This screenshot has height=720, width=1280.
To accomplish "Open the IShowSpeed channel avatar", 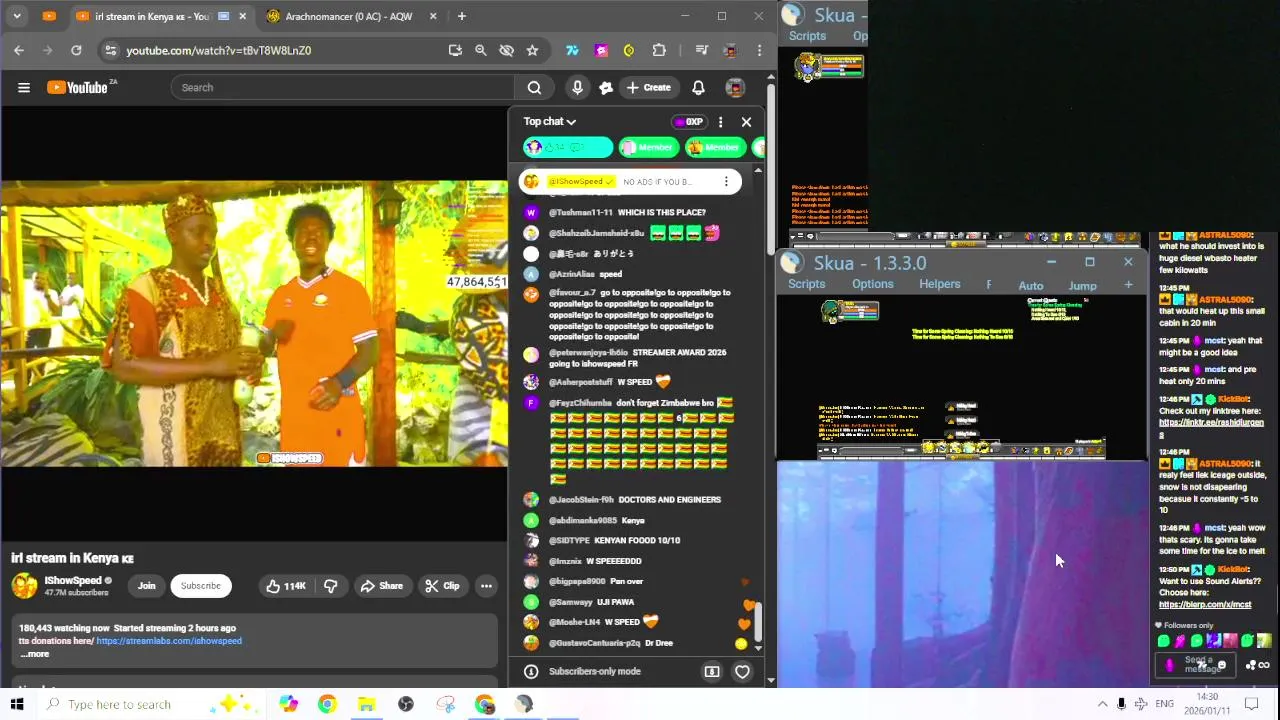I will (24, 586).
